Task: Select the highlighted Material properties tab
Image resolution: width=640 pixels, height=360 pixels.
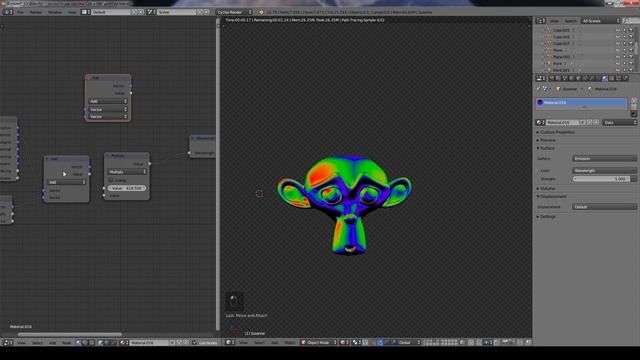Action: click(605, 78)
